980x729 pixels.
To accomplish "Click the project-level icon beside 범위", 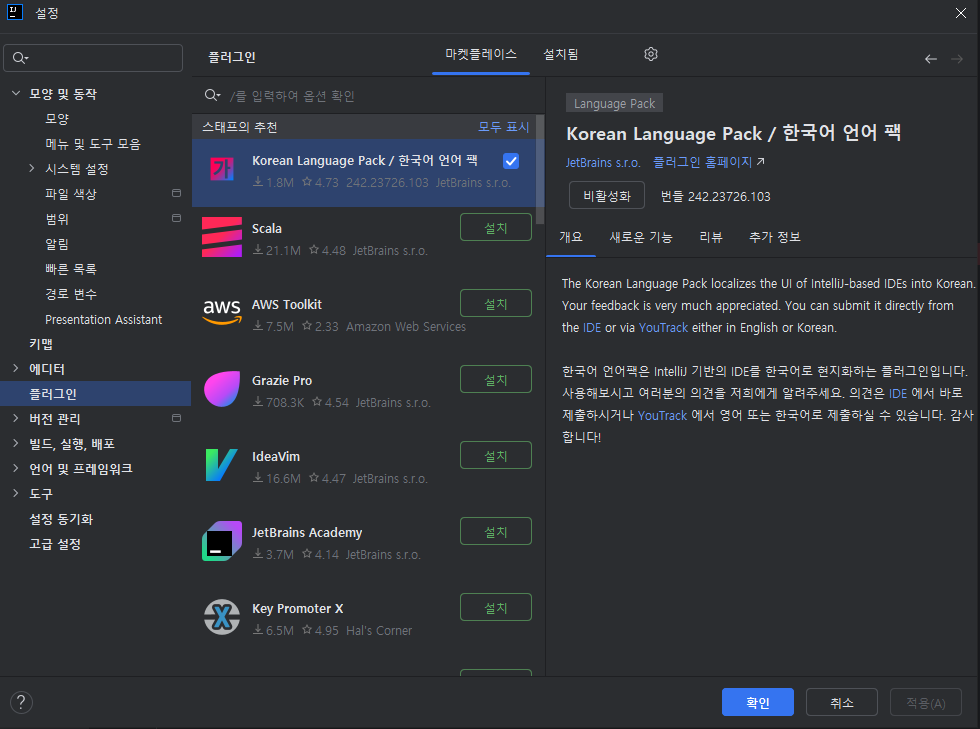I will (x=176, y=218).
